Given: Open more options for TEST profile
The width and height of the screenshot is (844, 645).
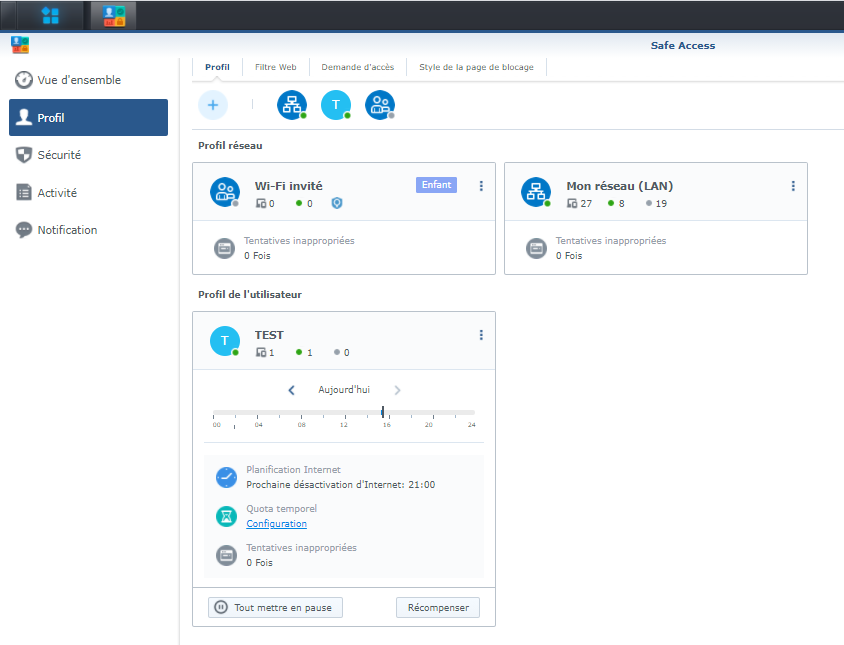Looking at the screenshot, I should click(x=481, y=335).
